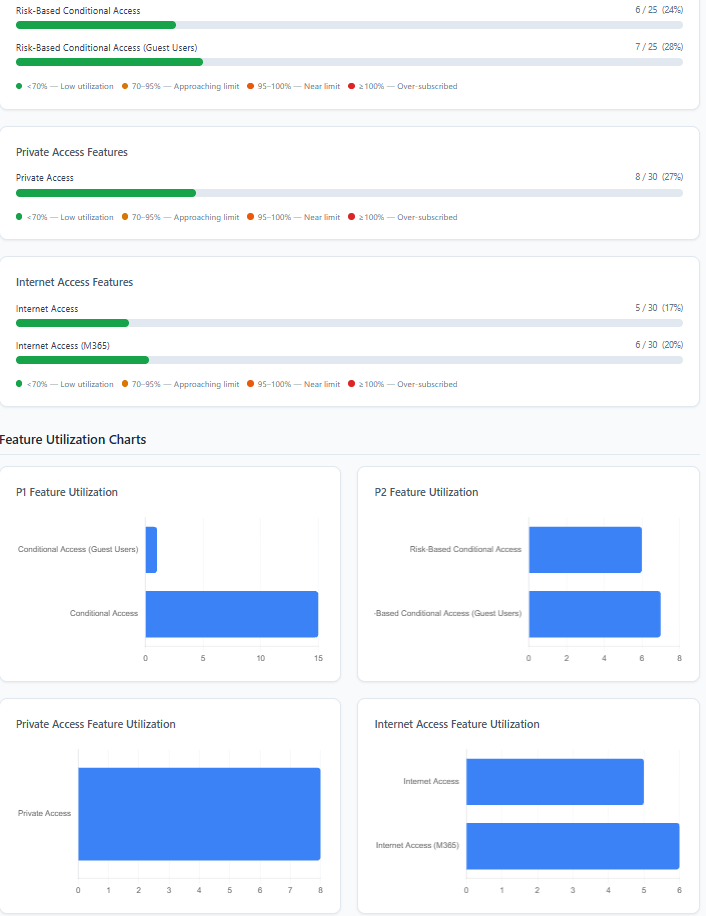The height and width of the screenshot is (916, 706).
Task: Click red Over-subscribed dot in Internet Access Features legend
Action: click(x=351, y=384)
